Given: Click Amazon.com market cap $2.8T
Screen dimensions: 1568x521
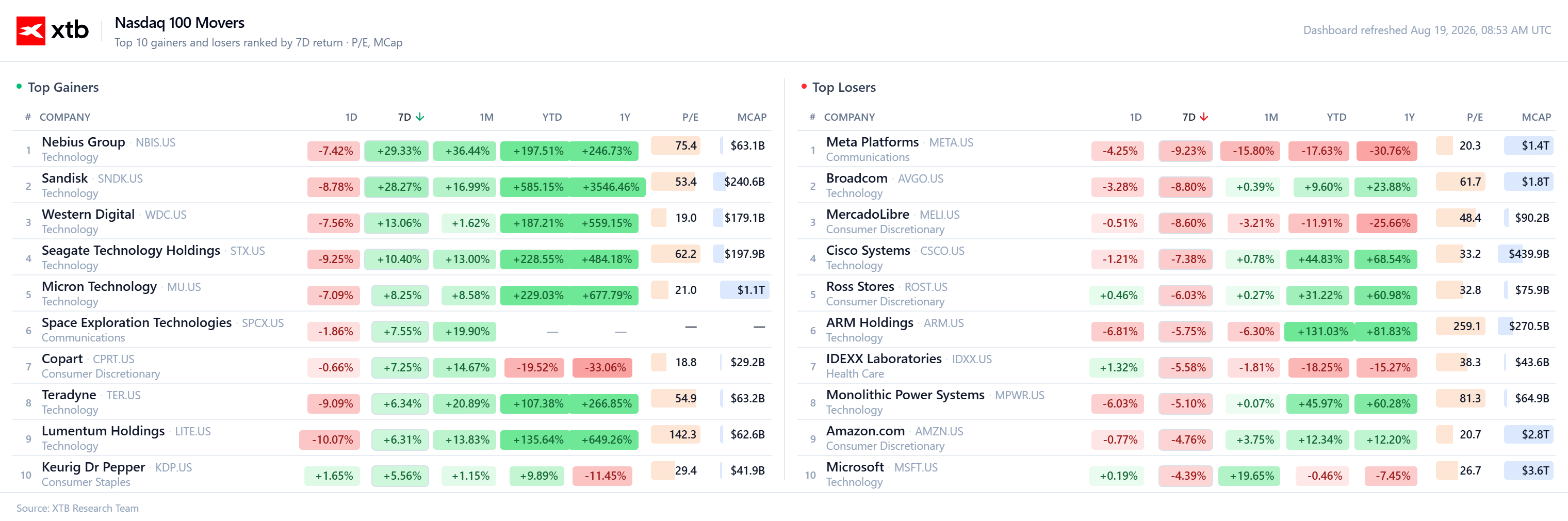Looking at the screenshot, I should pos(1529,434).
